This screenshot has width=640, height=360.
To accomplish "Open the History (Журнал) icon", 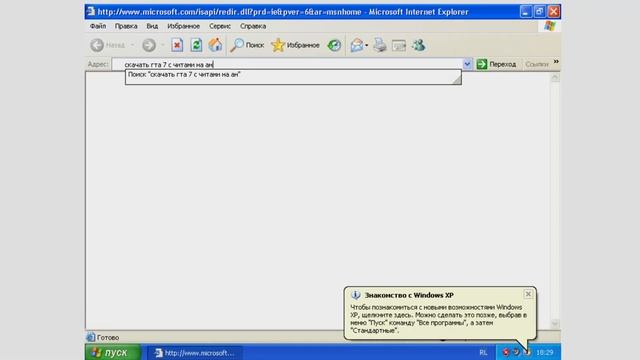I will pos(334,45).
